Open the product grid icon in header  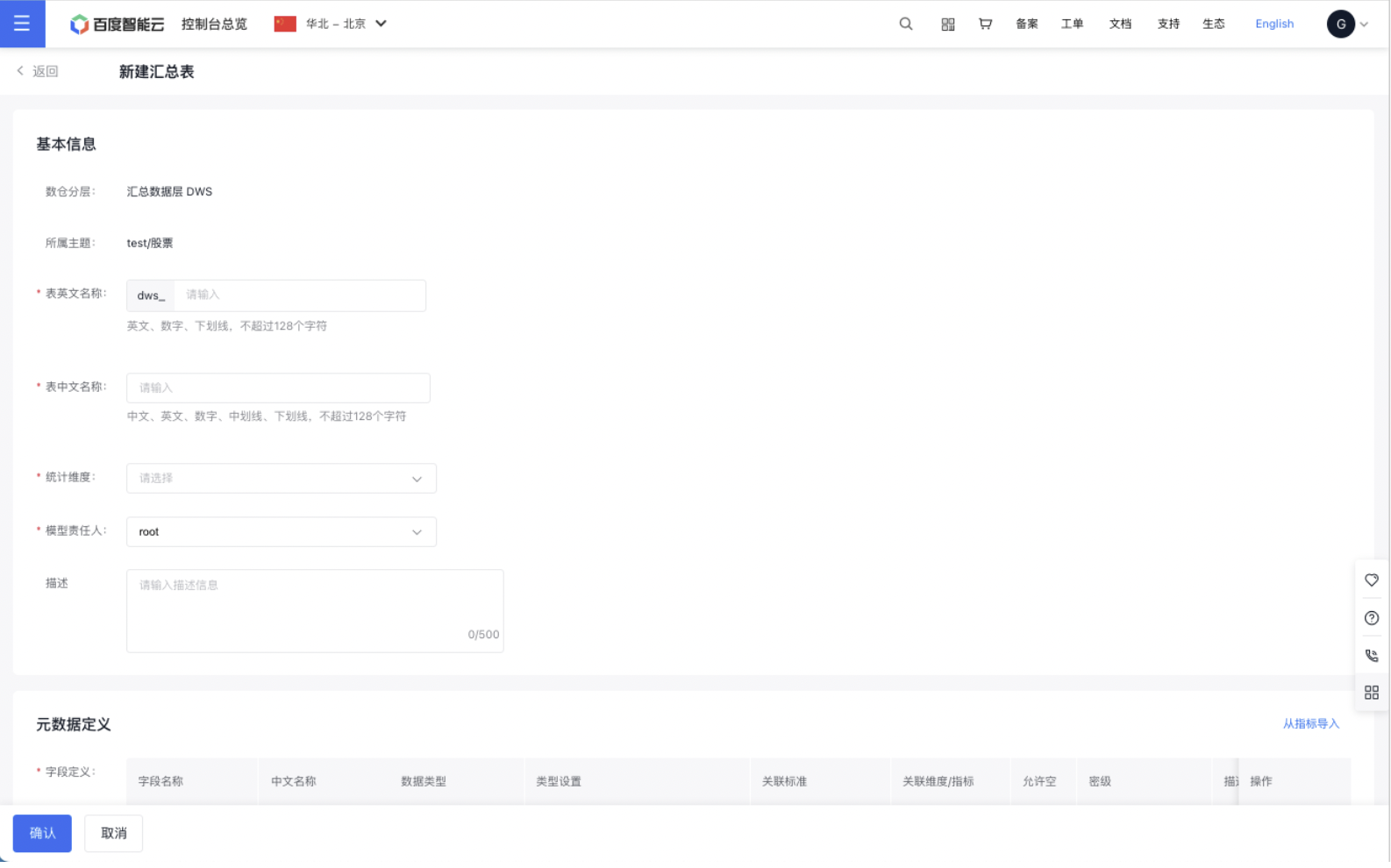tap(948, 25)
